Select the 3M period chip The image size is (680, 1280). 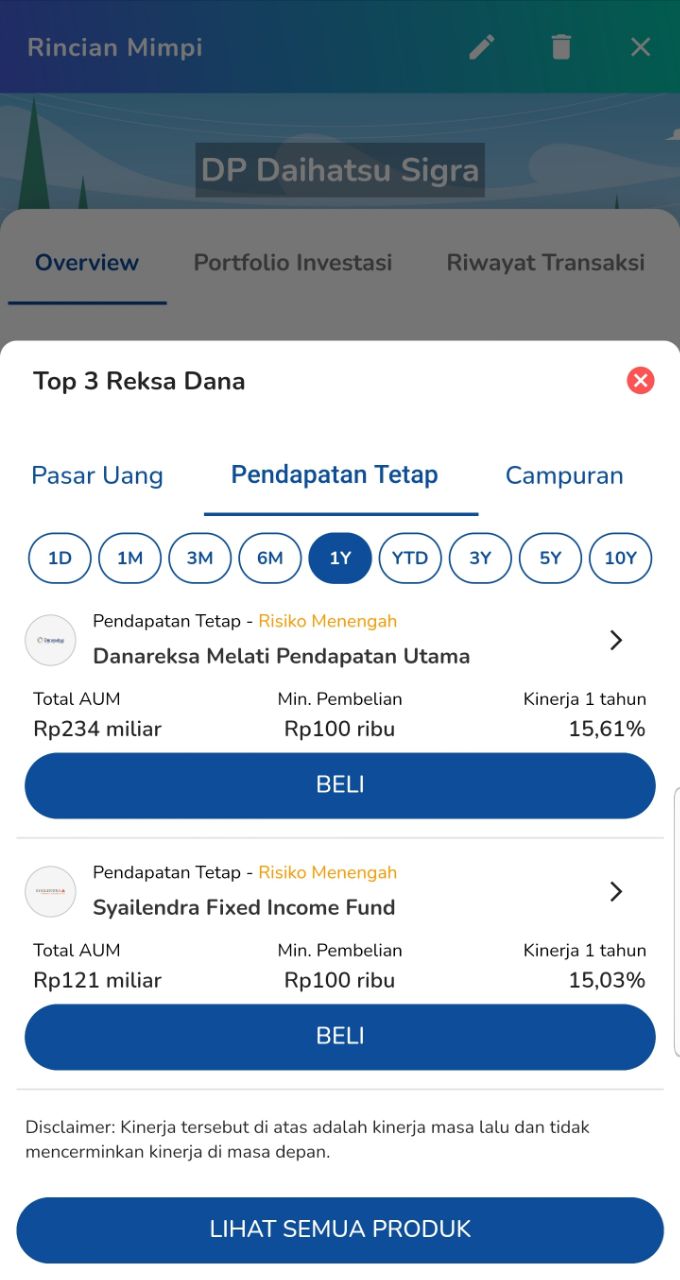[200, 558]
